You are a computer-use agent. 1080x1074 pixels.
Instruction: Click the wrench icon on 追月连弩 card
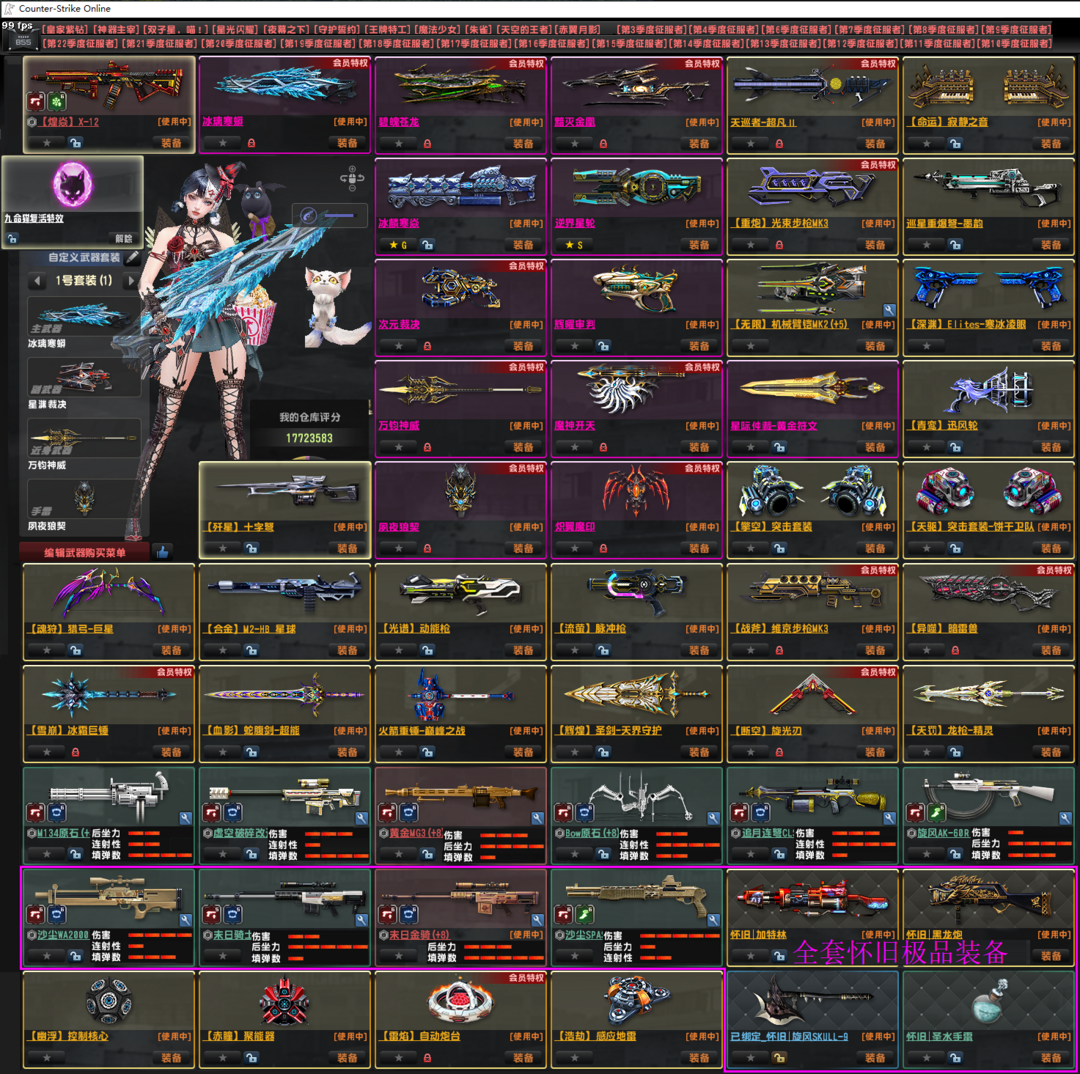pos(889,818)
